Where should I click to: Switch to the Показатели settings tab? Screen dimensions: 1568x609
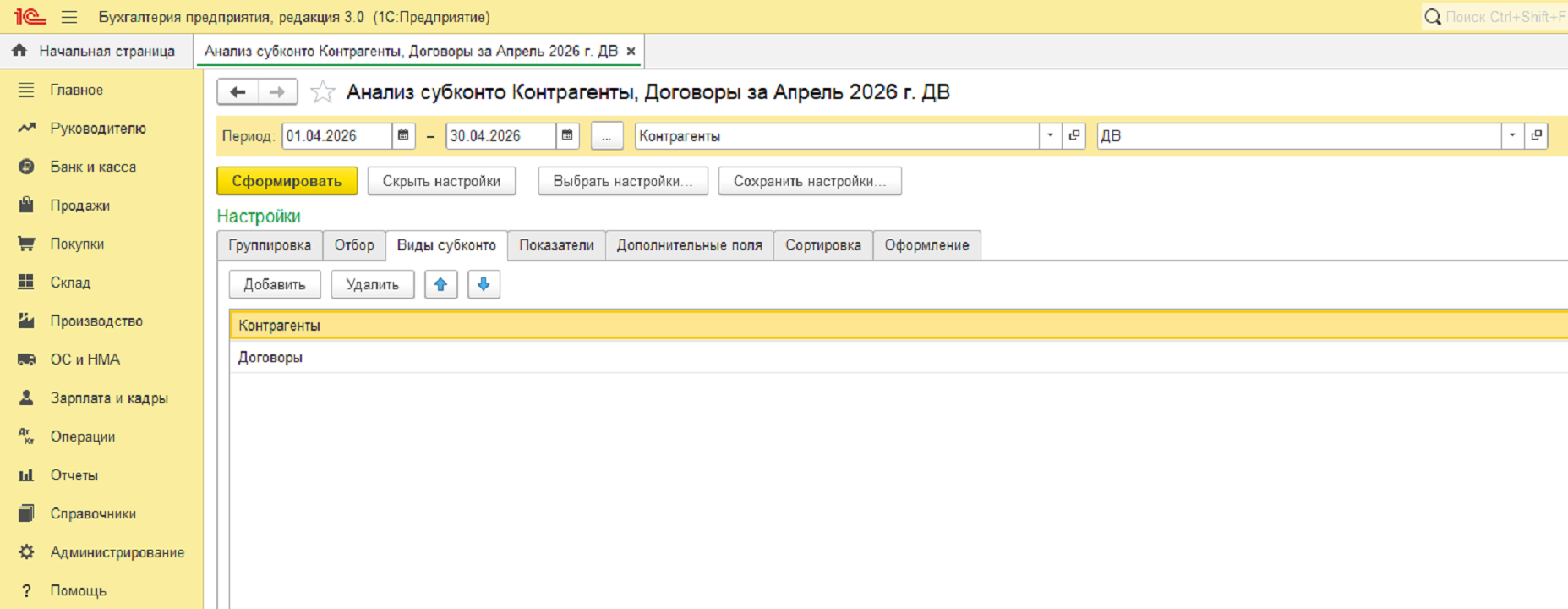tap(556, 245)
